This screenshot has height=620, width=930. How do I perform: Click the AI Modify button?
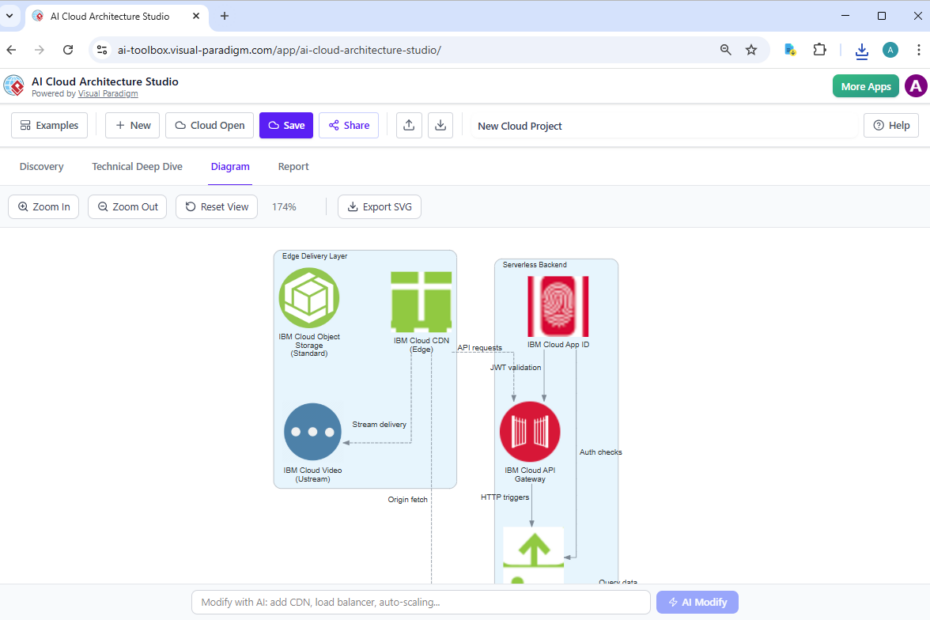(697, 601)
